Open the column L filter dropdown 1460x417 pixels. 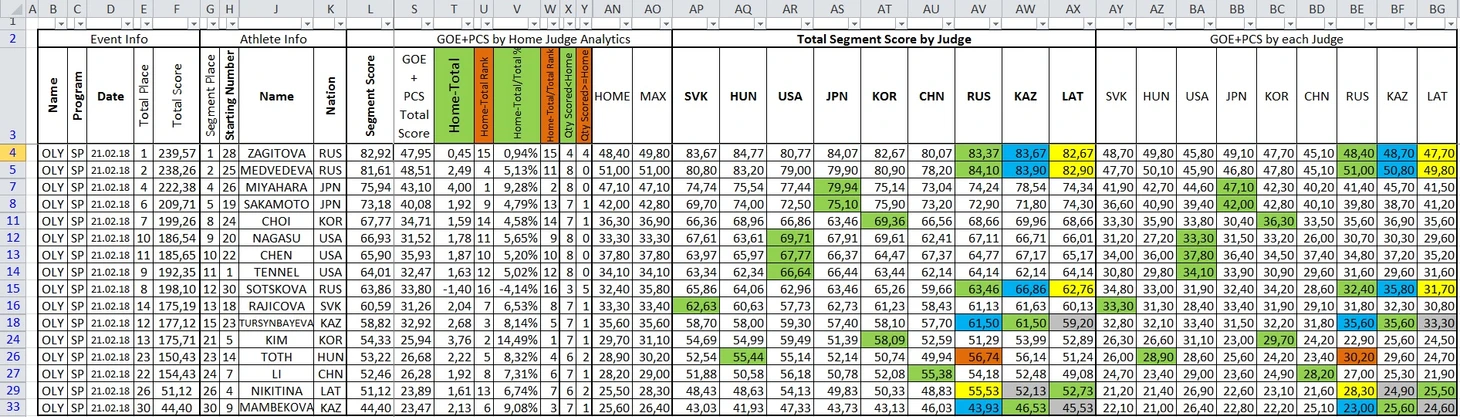(385, 23)
